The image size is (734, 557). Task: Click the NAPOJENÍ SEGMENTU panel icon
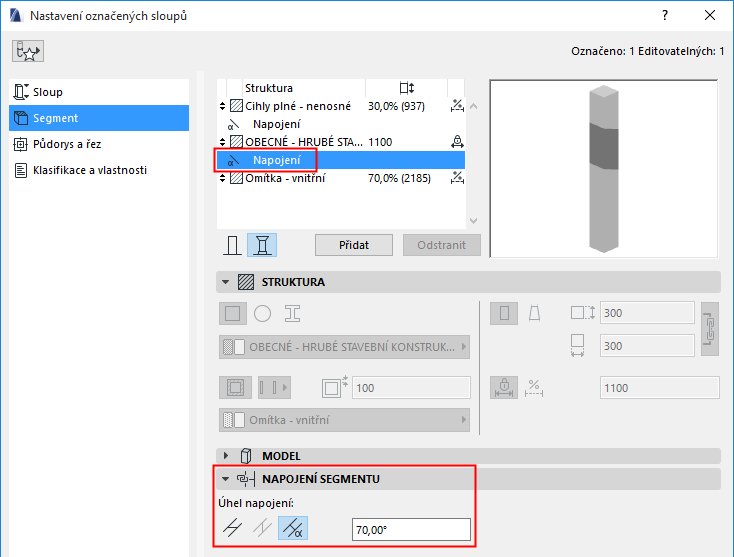(x=246, y=479)
